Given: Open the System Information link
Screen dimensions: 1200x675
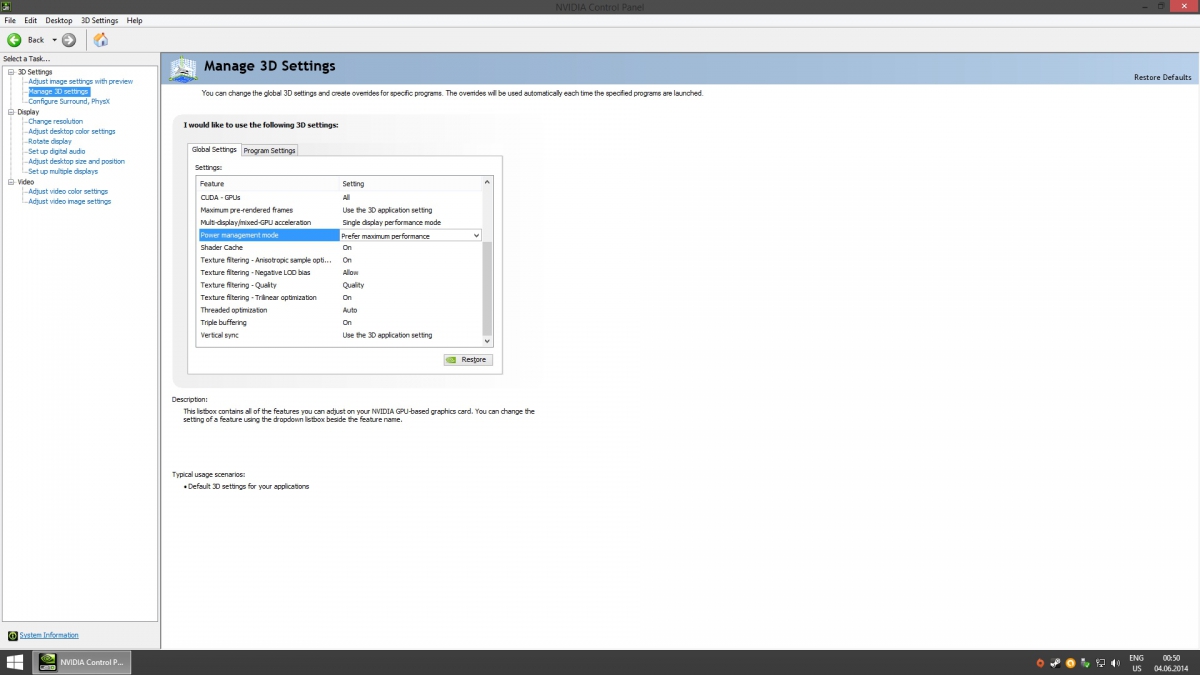Looking at the screenshot, I should pyautogui.click(x=49, y=635).
